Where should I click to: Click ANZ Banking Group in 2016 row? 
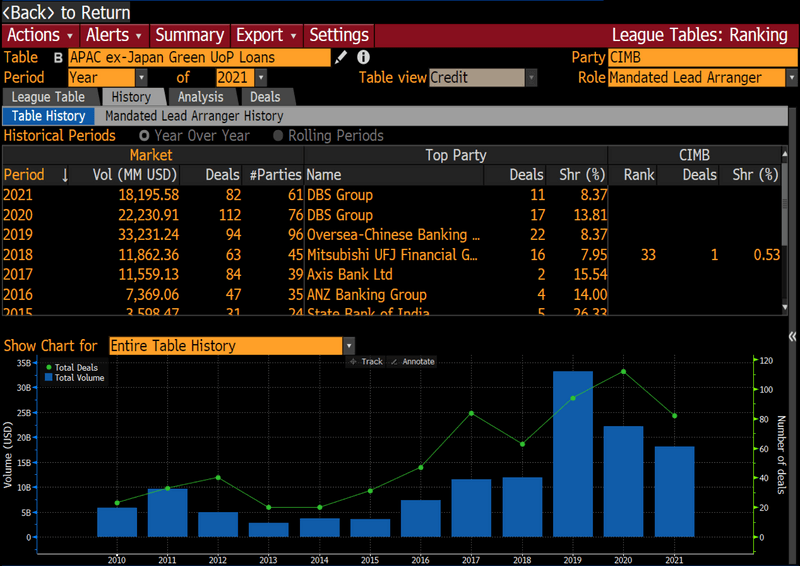366,294
